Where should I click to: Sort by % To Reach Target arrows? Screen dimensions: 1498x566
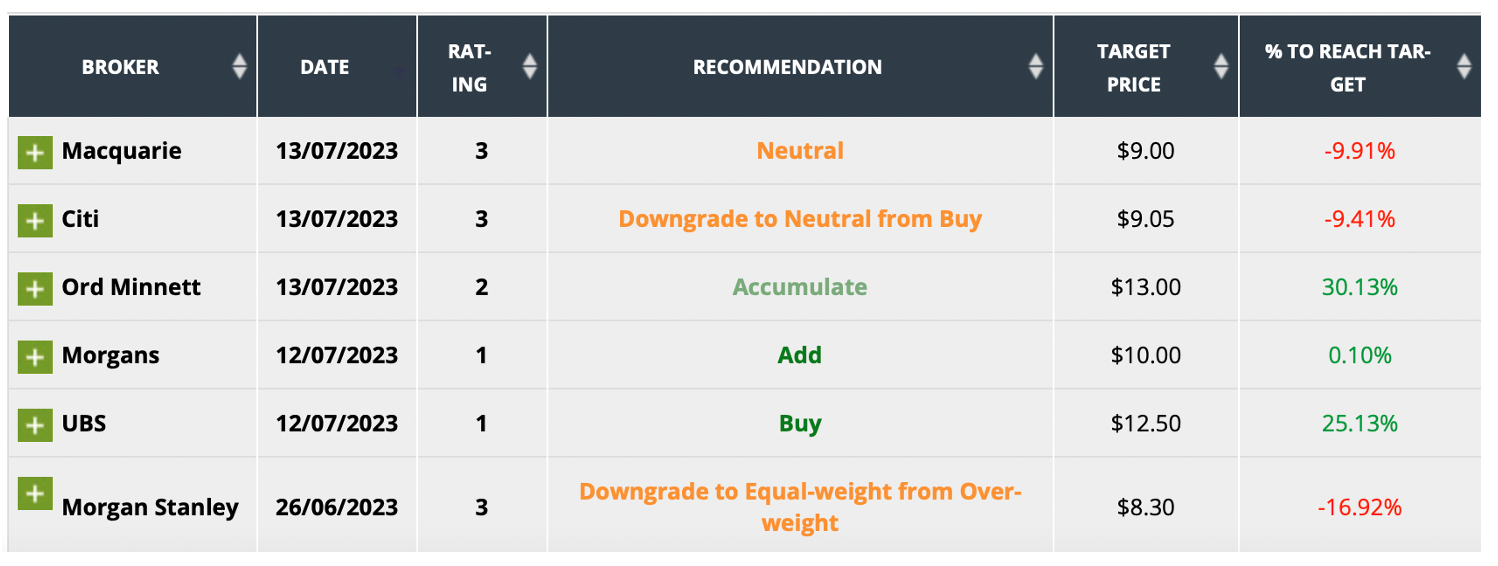tap(1464, 67)
